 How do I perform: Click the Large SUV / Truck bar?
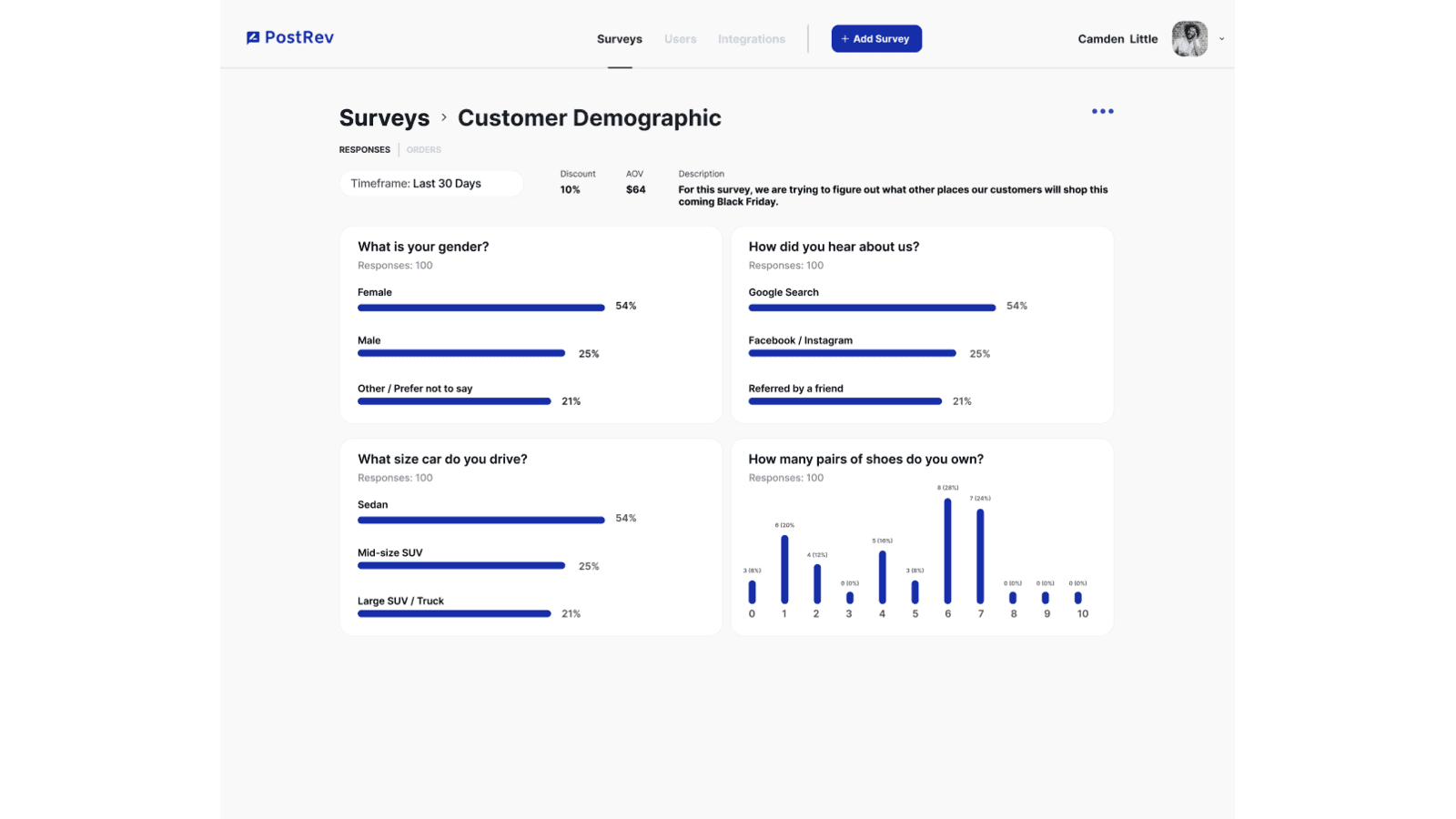(x=454, y=614)
